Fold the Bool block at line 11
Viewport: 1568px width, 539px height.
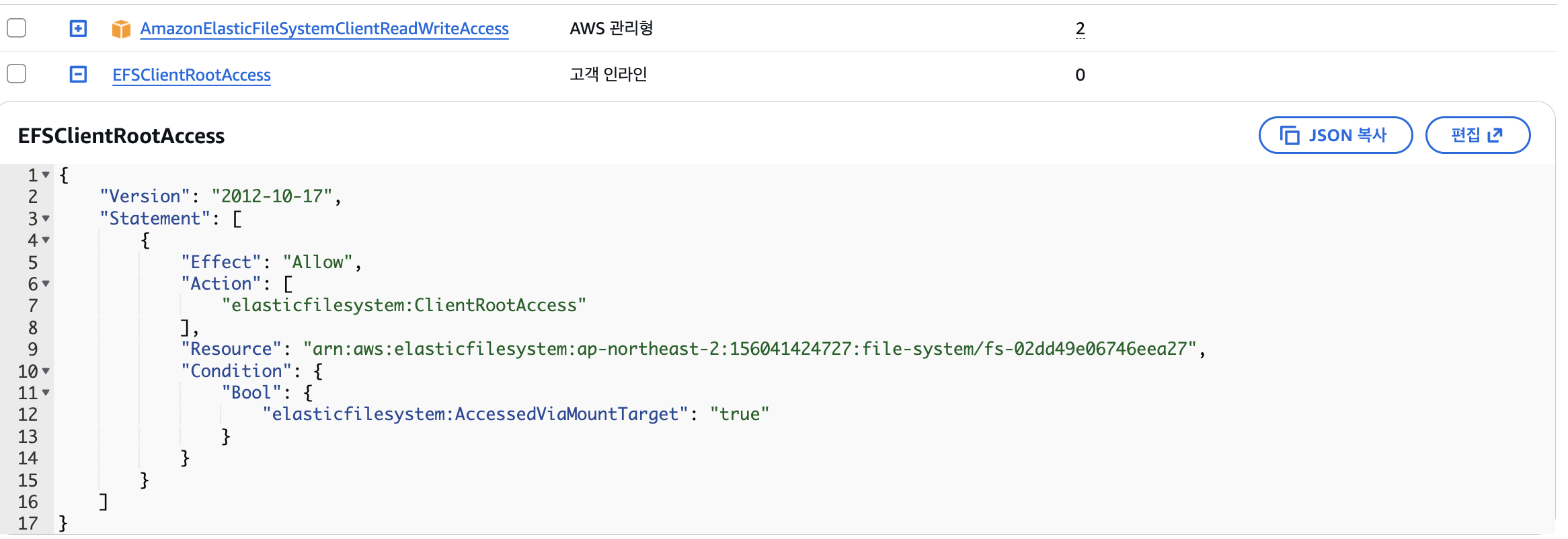click(46, 392)
